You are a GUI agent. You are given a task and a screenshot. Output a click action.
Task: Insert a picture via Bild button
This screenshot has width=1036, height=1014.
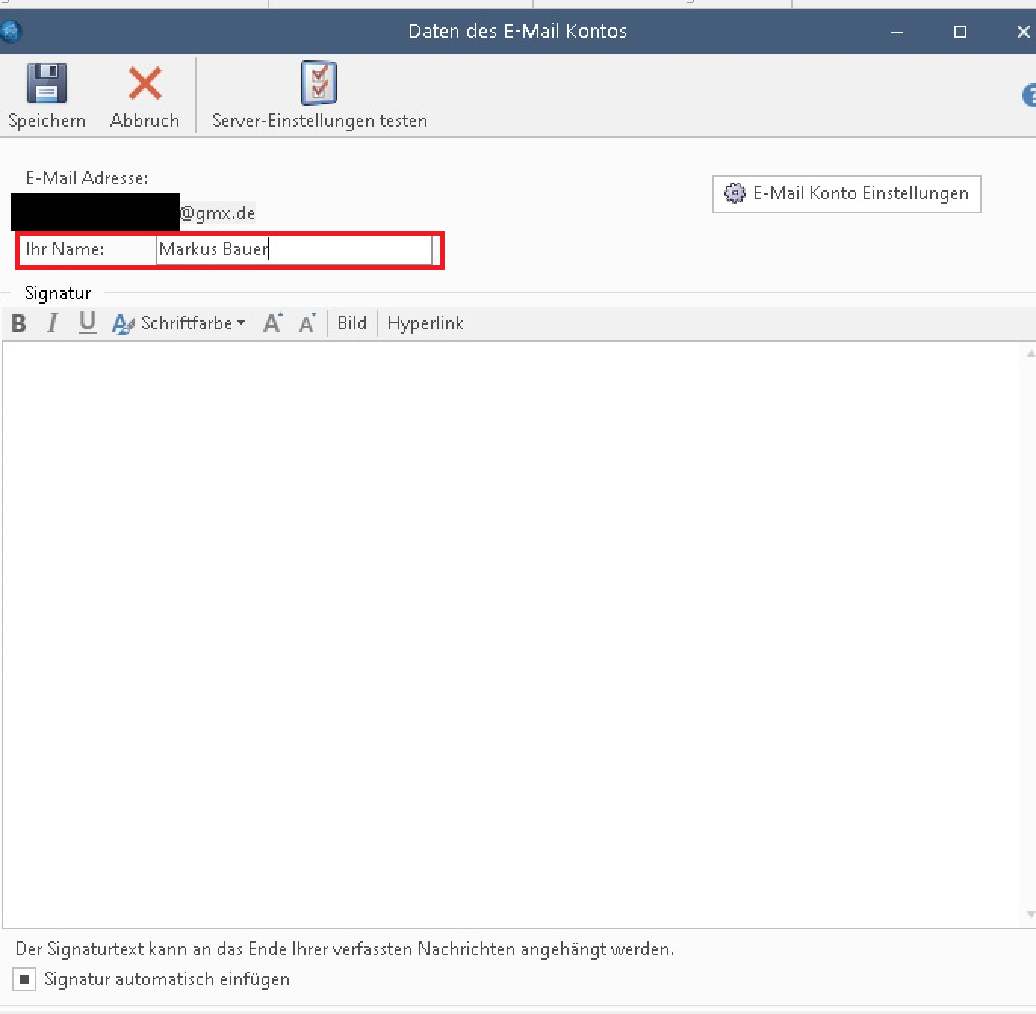tap(352, 323)
